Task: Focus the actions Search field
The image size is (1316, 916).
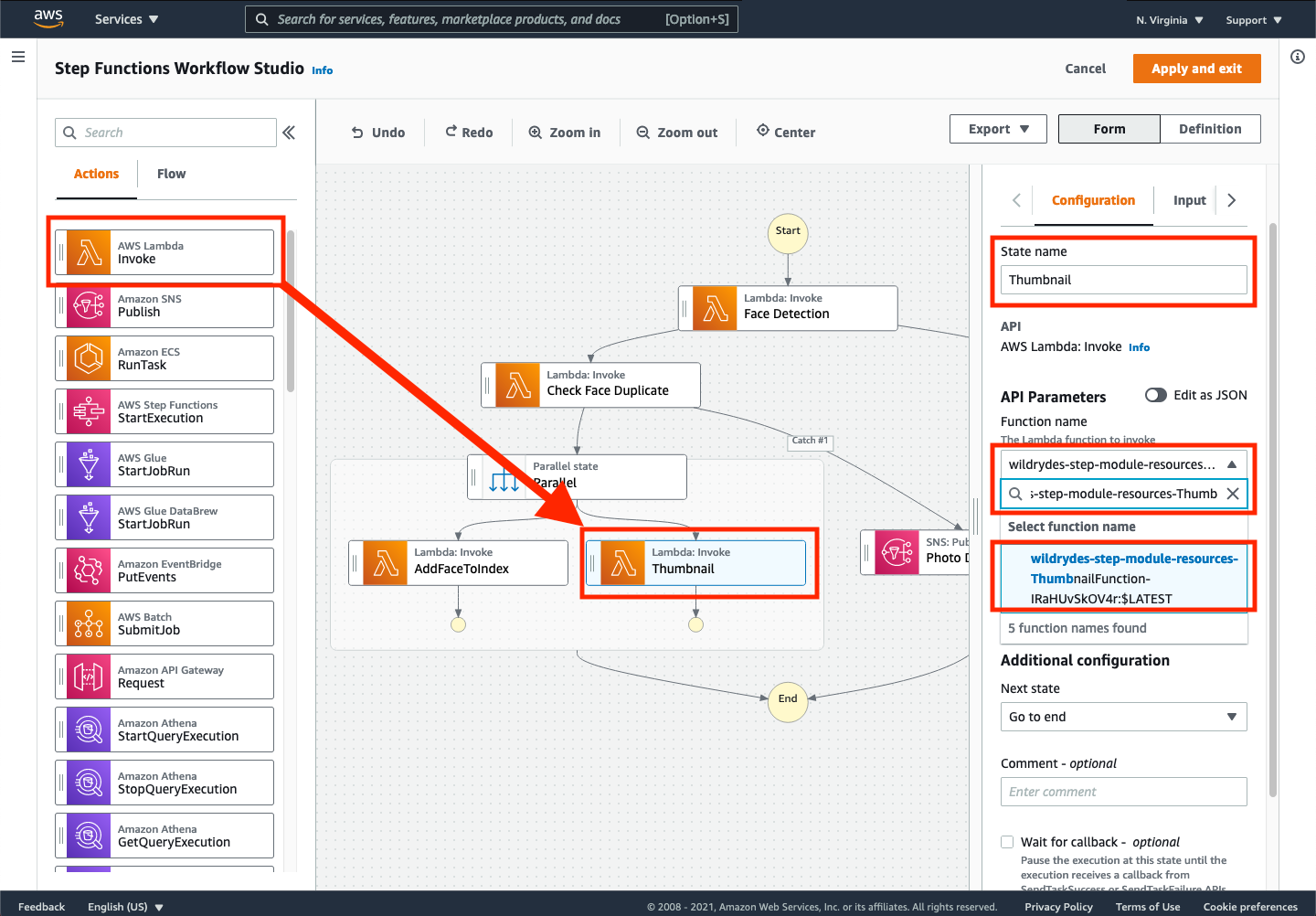Action: (165, 133)
